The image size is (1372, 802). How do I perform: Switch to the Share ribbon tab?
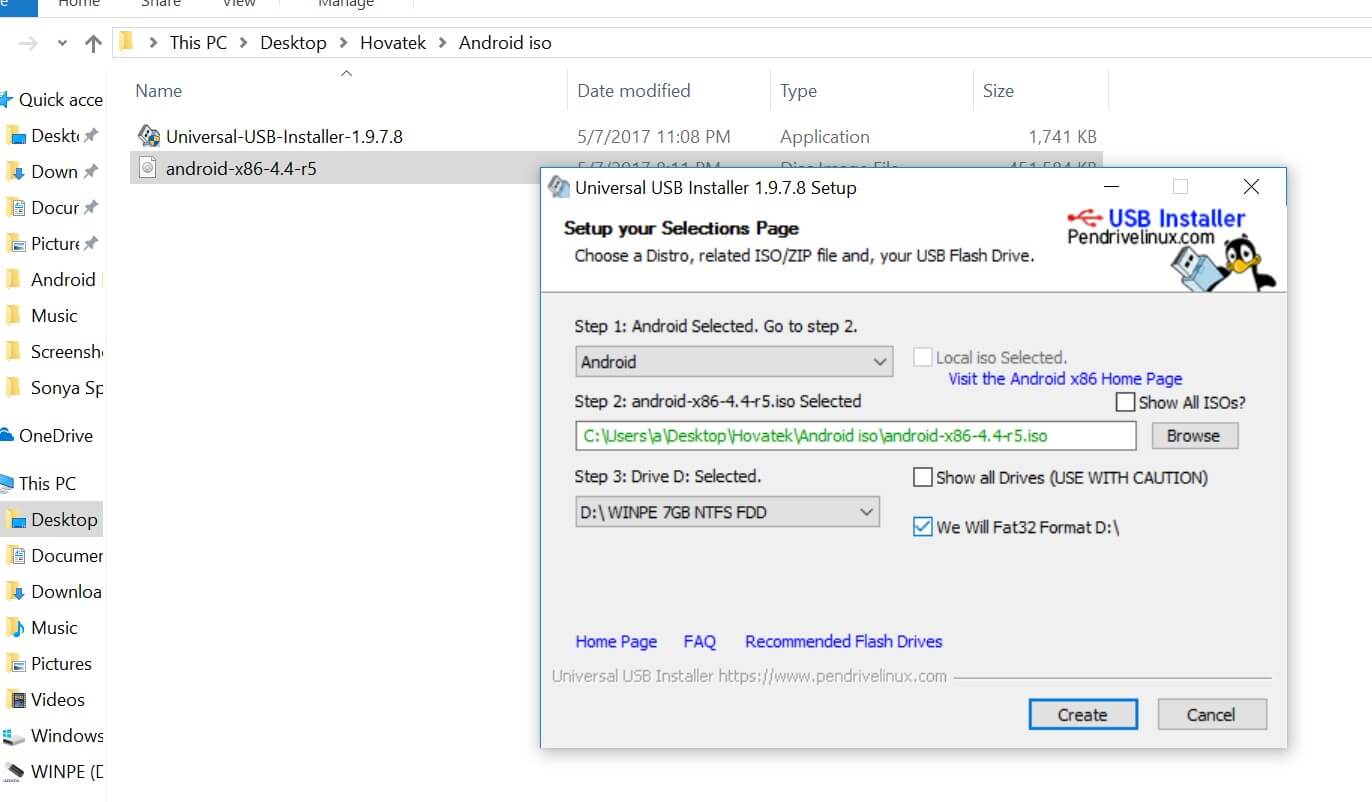159,4
